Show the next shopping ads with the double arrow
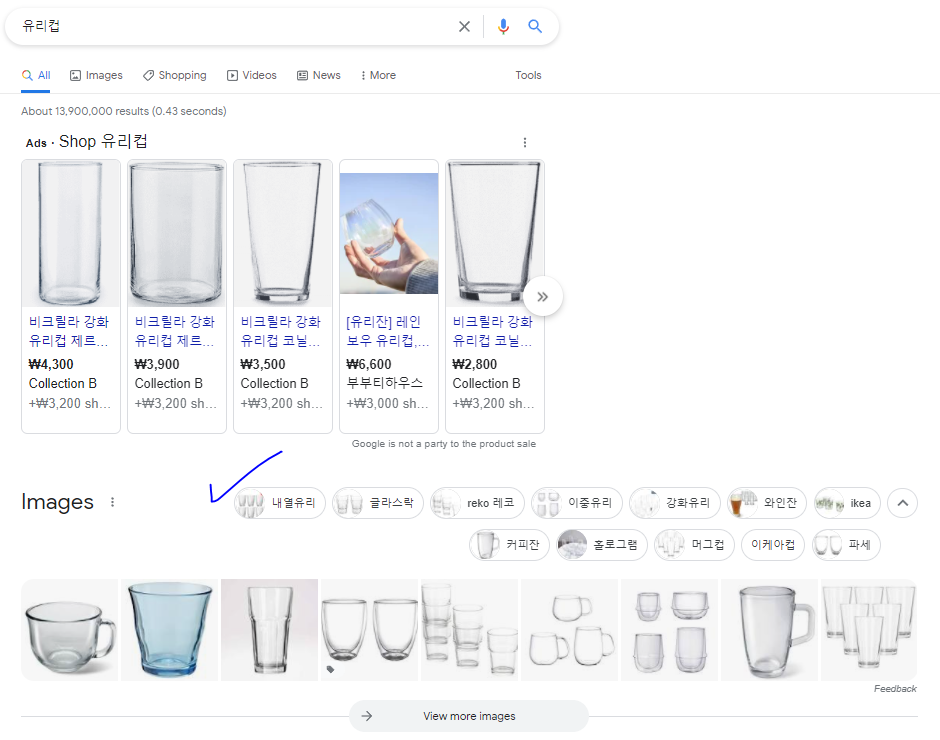This screenshot has width=940, height=740. 543,296
